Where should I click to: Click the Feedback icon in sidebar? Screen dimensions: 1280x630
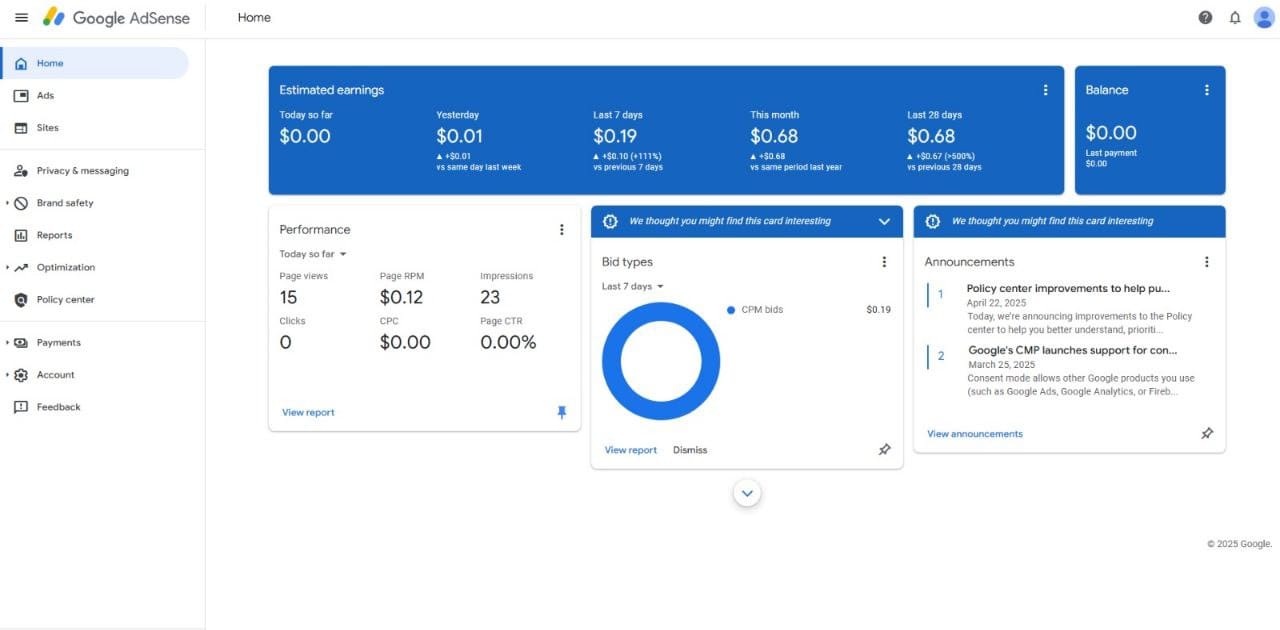tap(21, 407)
